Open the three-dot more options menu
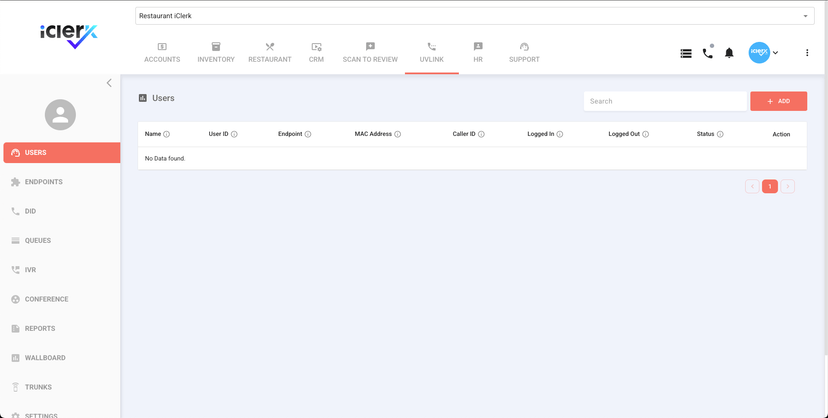This screenshot has width=828, height=418. click(x=807, y=53)
